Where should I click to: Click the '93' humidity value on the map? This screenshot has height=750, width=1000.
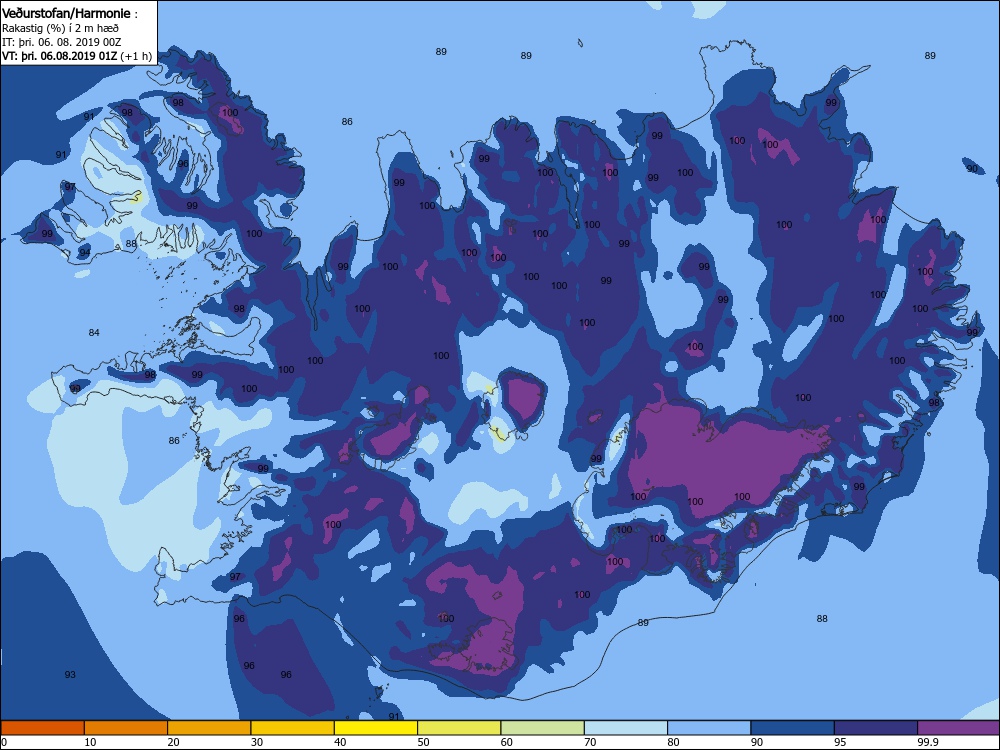70,674
